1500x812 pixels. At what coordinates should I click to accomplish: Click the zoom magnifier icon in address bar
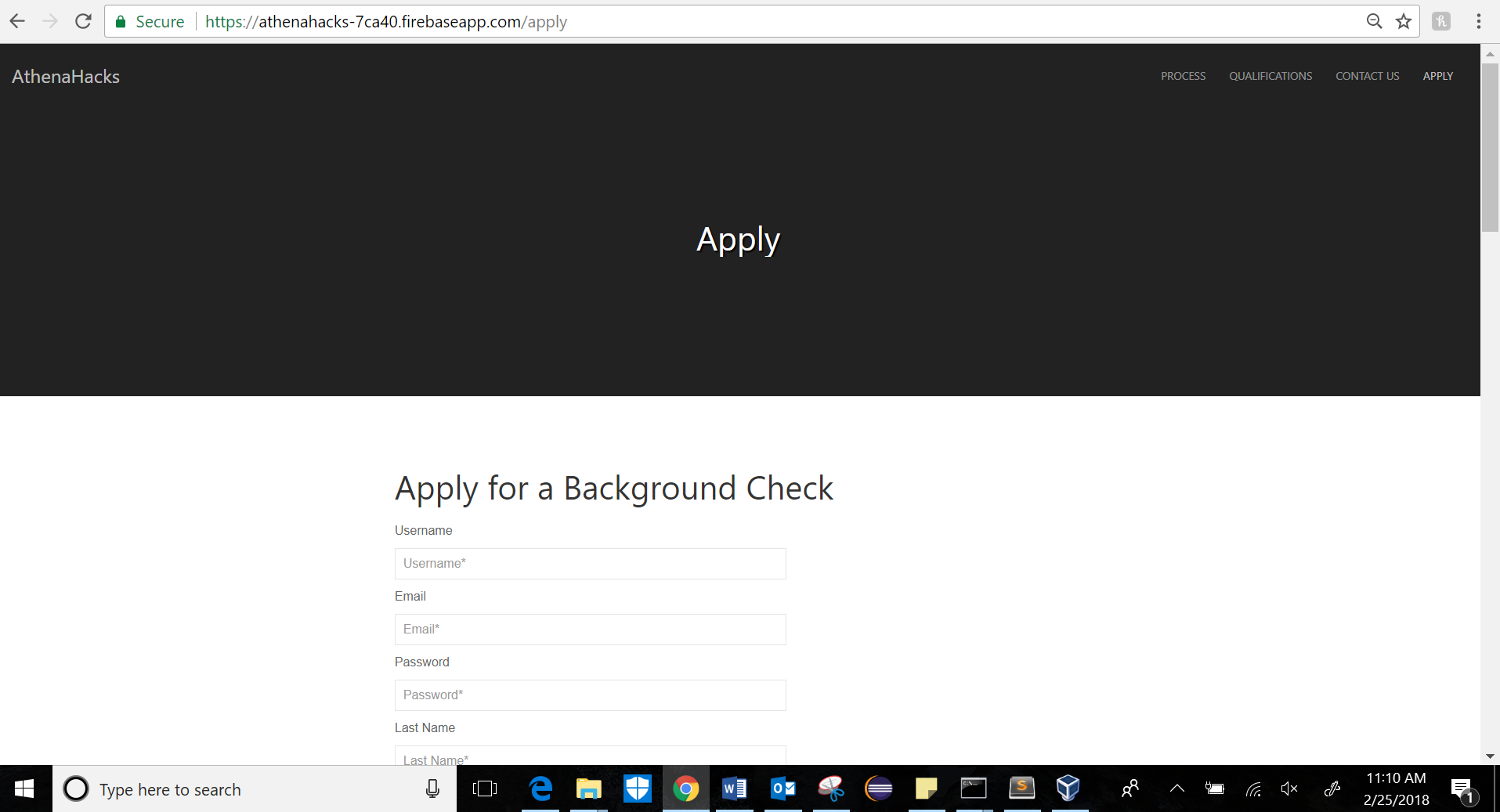1375,21
